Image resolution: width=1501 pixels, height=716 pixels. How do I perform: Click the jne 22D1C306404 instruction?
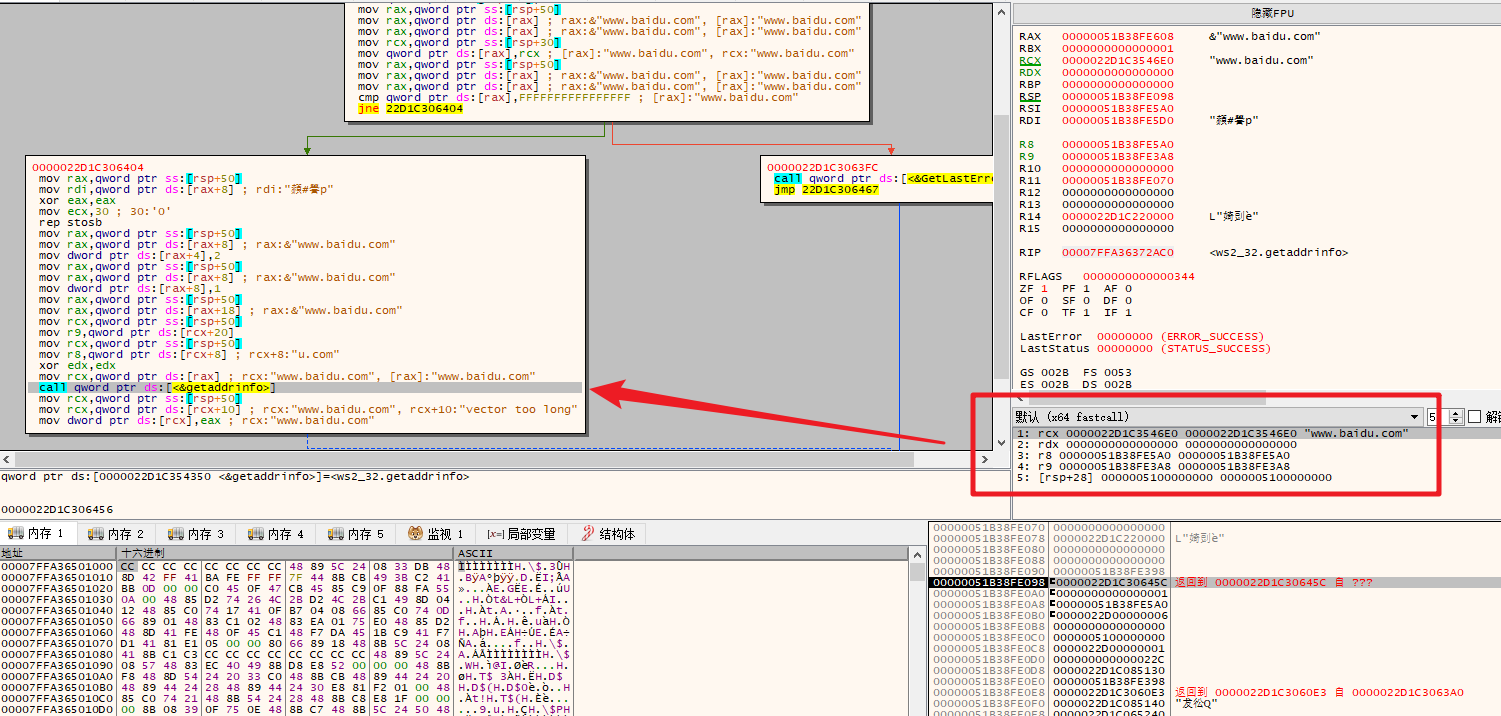tap(411, 108)
